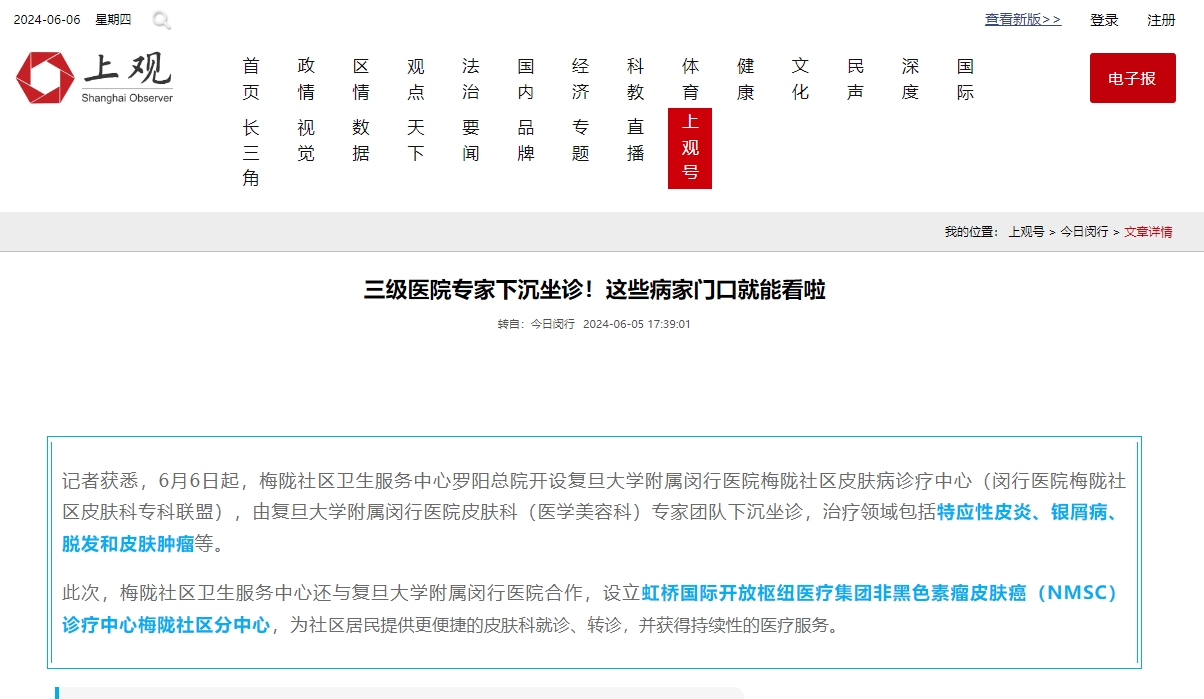
Task: Open the 数据 navigation item
Action: [361, 140]
